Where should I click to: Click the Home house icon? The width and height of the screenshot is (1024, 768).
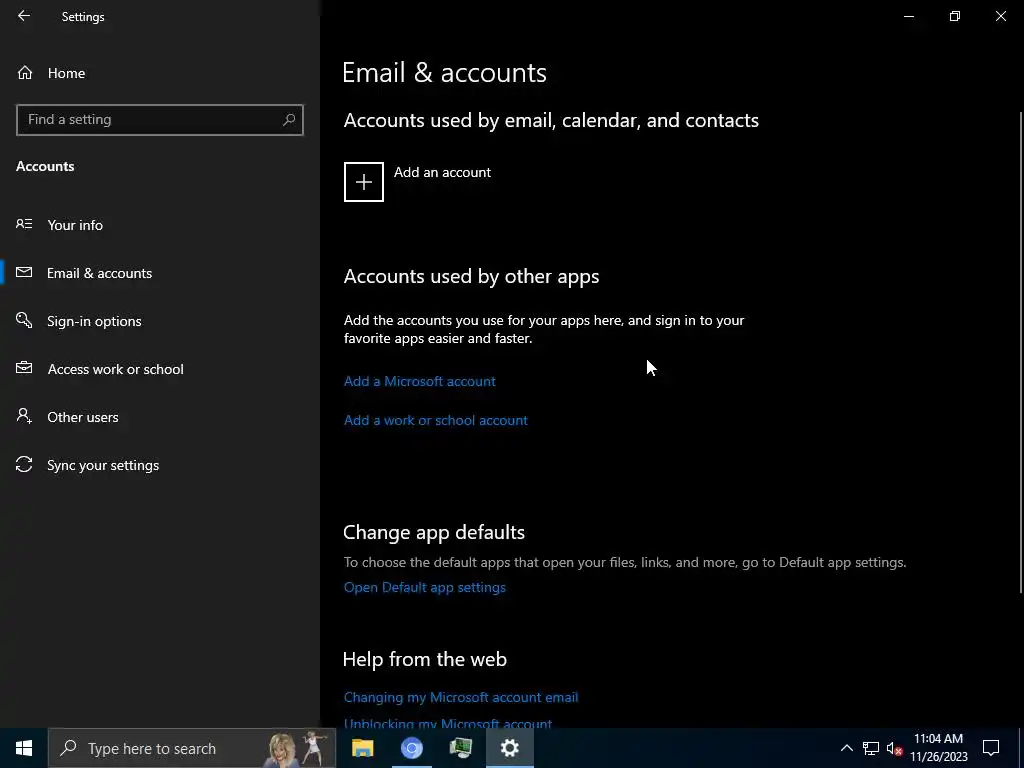click(25, 72)
